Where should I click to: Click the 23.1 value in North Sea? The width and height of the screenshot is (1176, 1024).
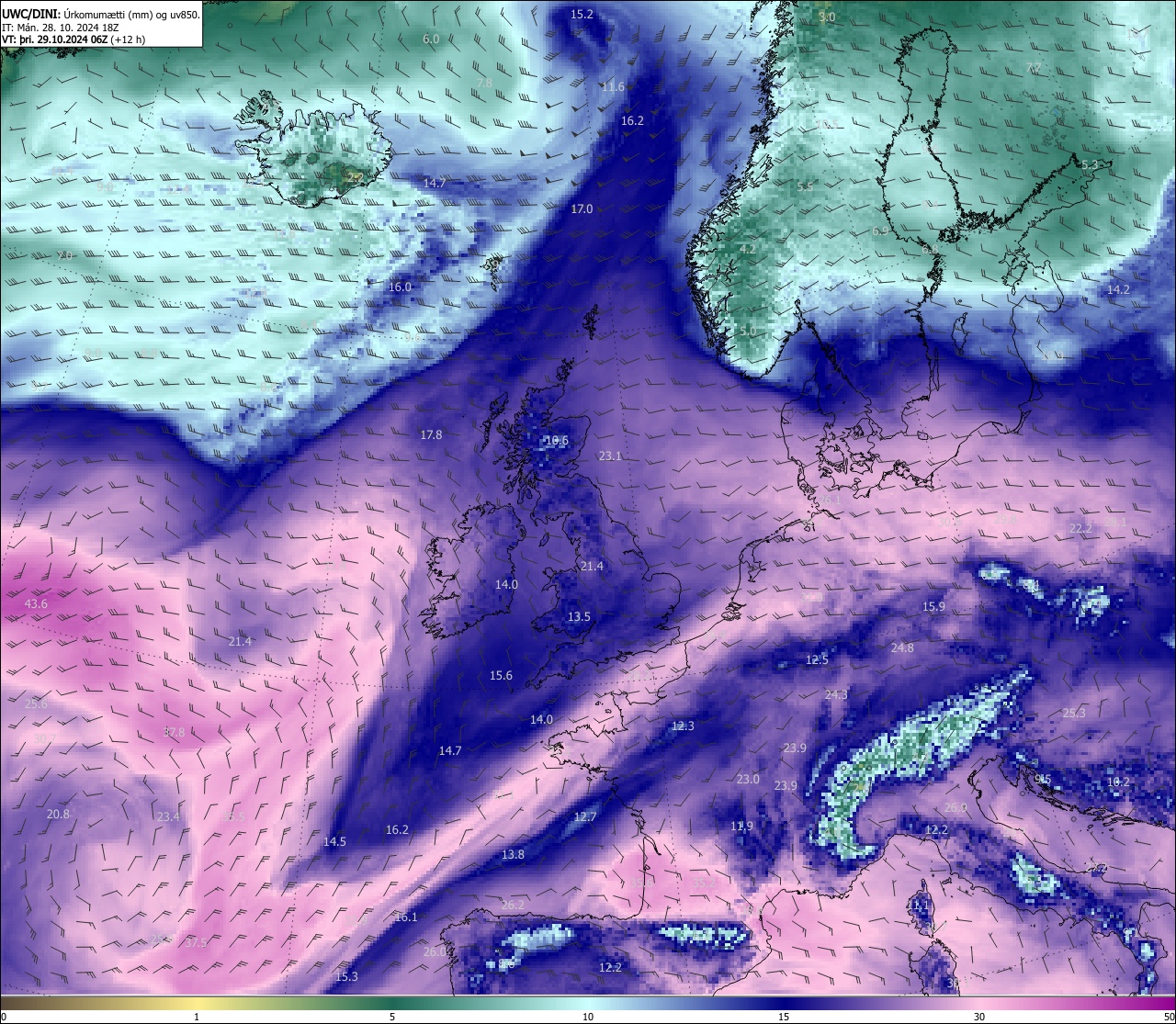(x=610, y=456)
